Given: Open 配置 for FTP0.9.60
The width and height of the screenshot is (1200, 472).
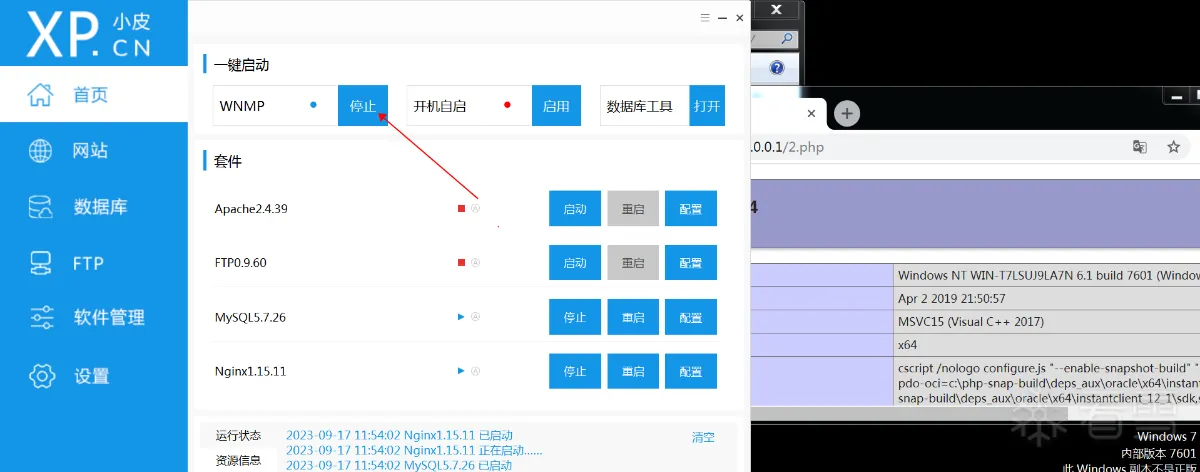Looking at the screenshot, I should (691, 263).
